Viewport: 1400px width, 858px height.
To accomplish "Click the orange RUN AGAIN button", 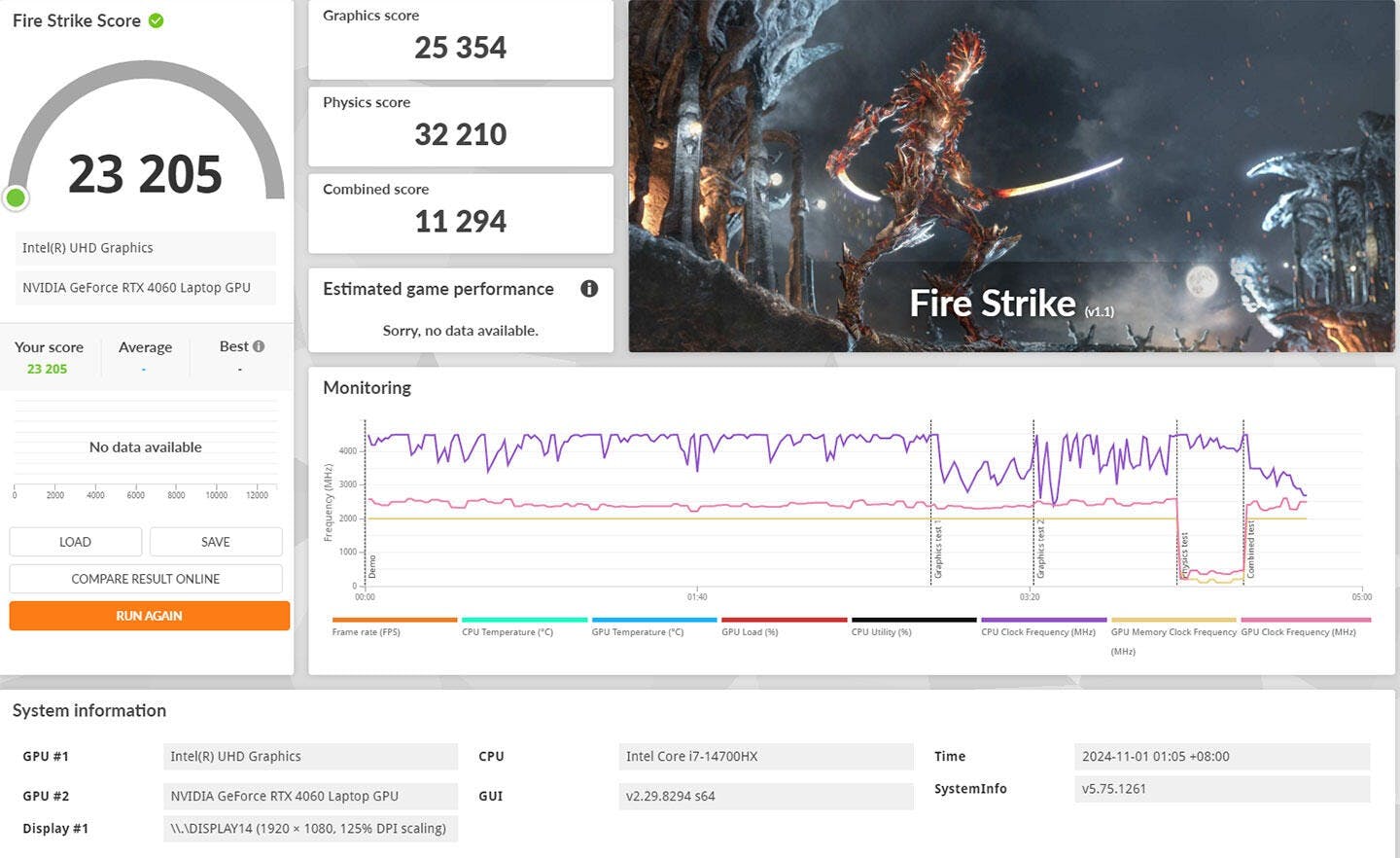I will 150,616.
